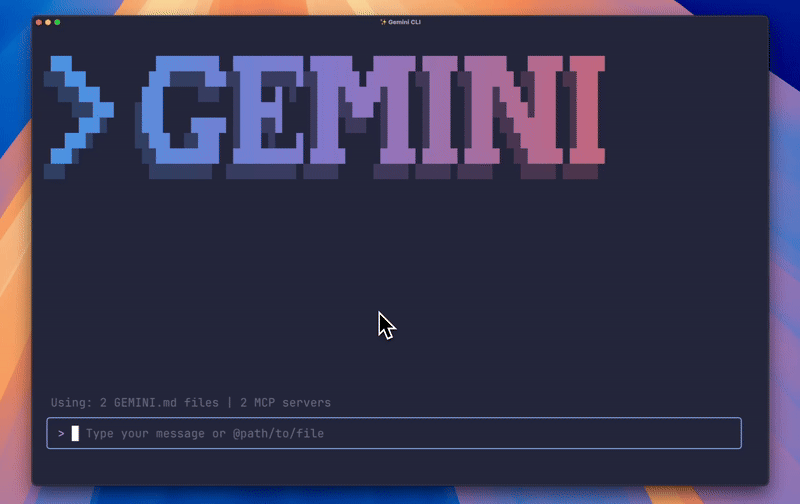This screenshot has height=504, width=800.
Task: Click the large GEMINI ASCII-art logo
Action: (x=324, y=117)
